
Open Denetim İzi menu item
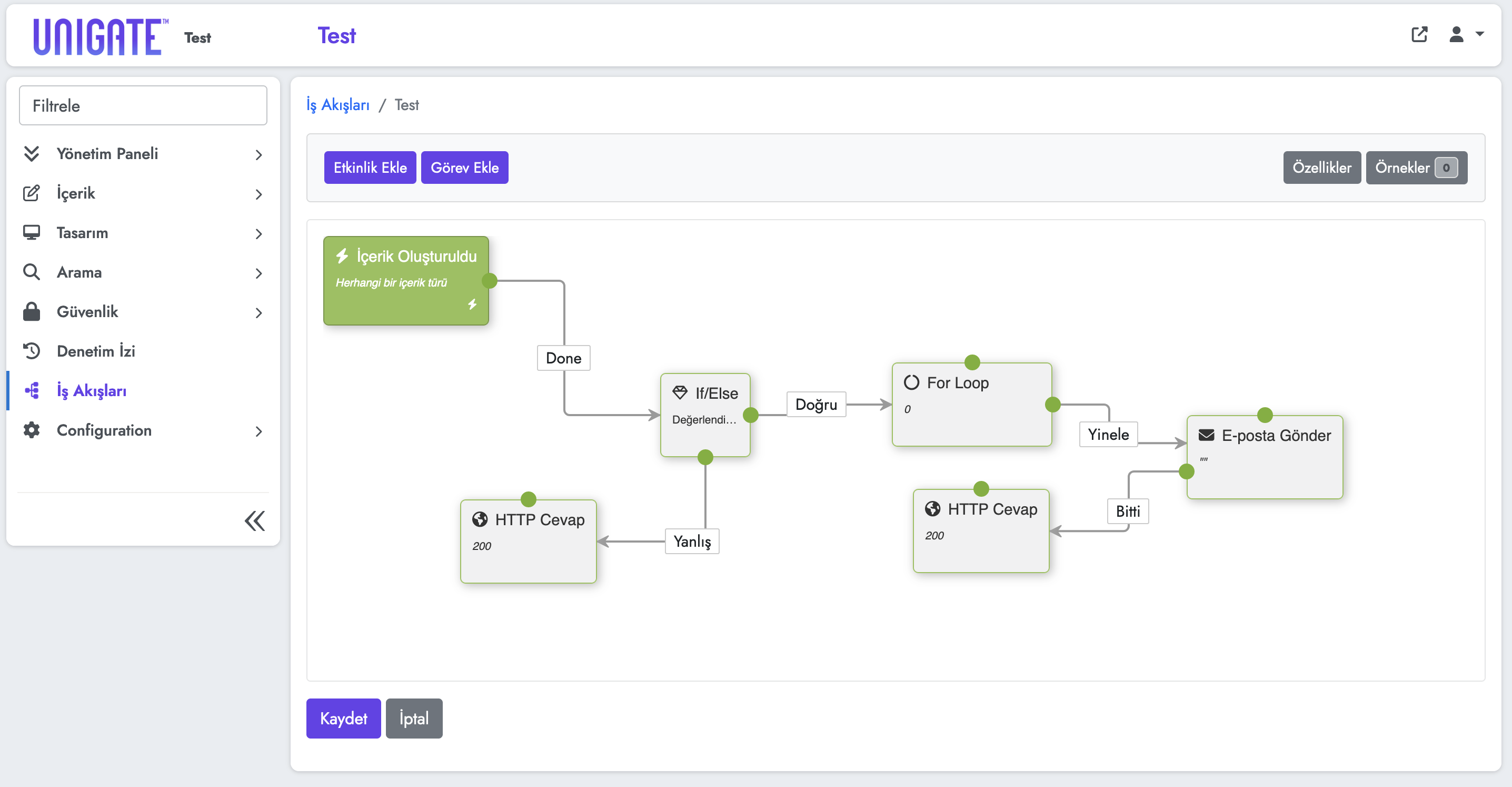[x=143, y=351]
